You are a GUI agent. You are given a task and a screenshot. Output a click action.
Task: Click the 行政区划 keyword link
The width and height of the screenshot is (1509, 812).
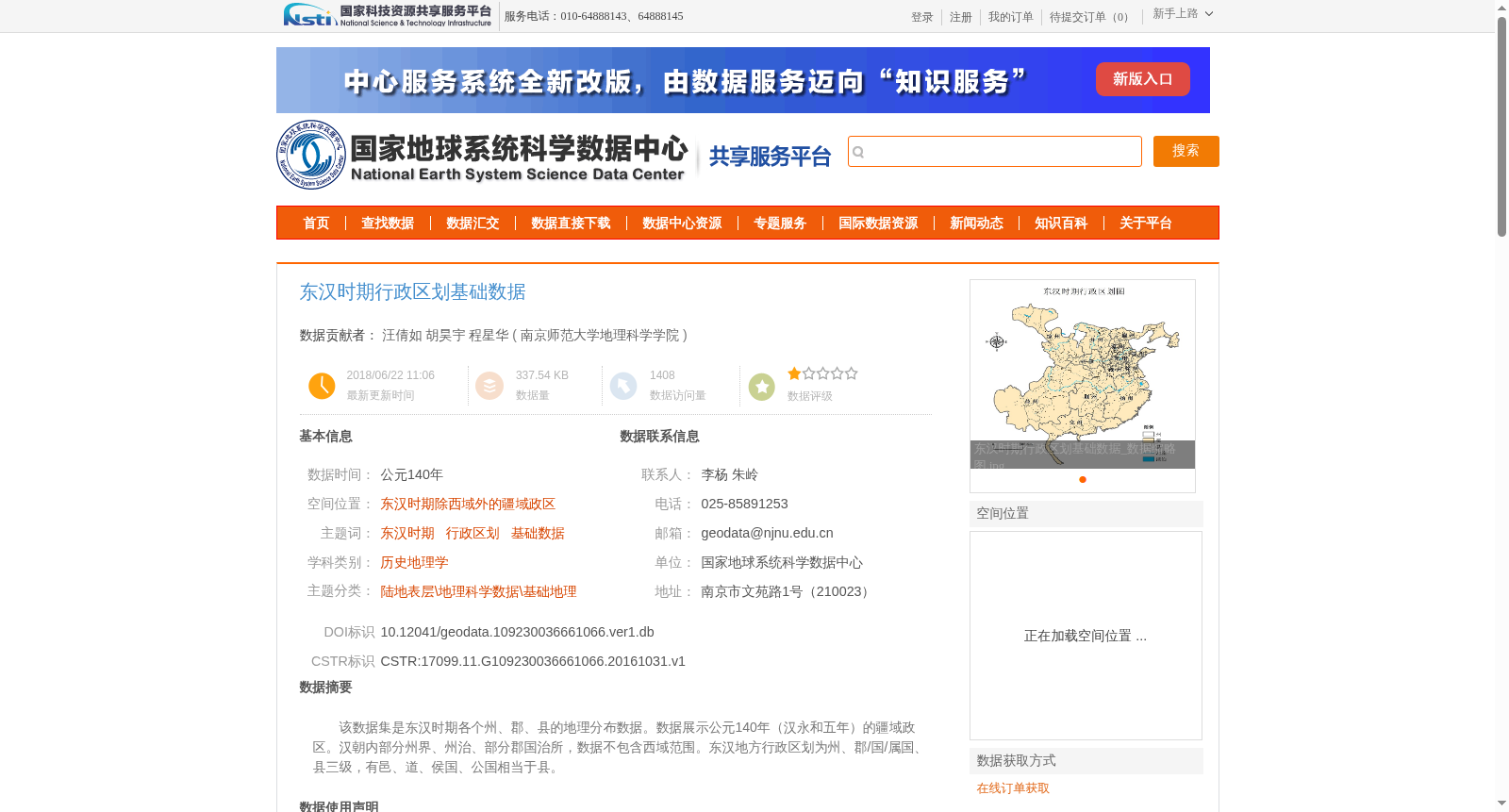pos(473,534)
